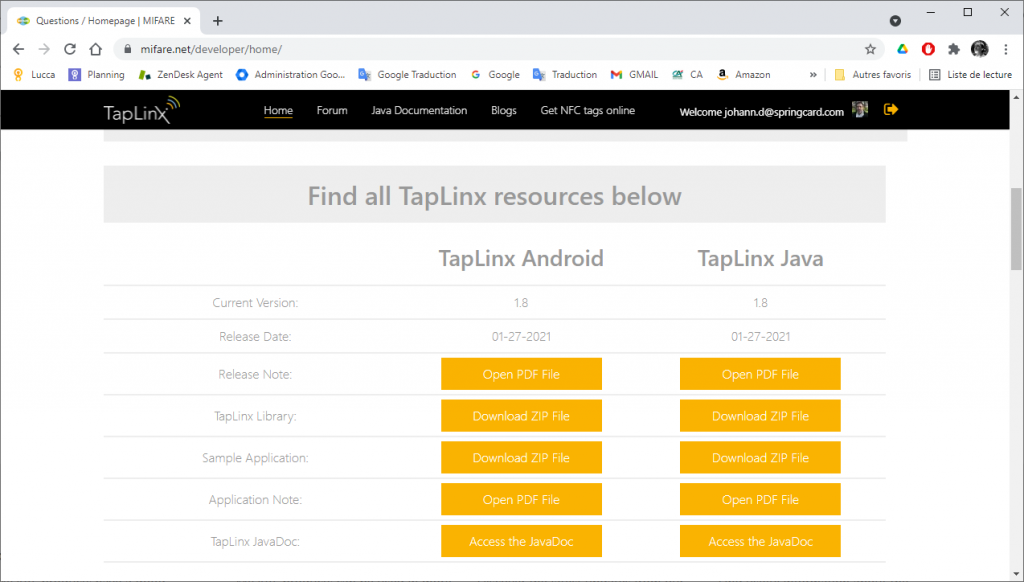Open the browser home page

[x=96, y=49]
